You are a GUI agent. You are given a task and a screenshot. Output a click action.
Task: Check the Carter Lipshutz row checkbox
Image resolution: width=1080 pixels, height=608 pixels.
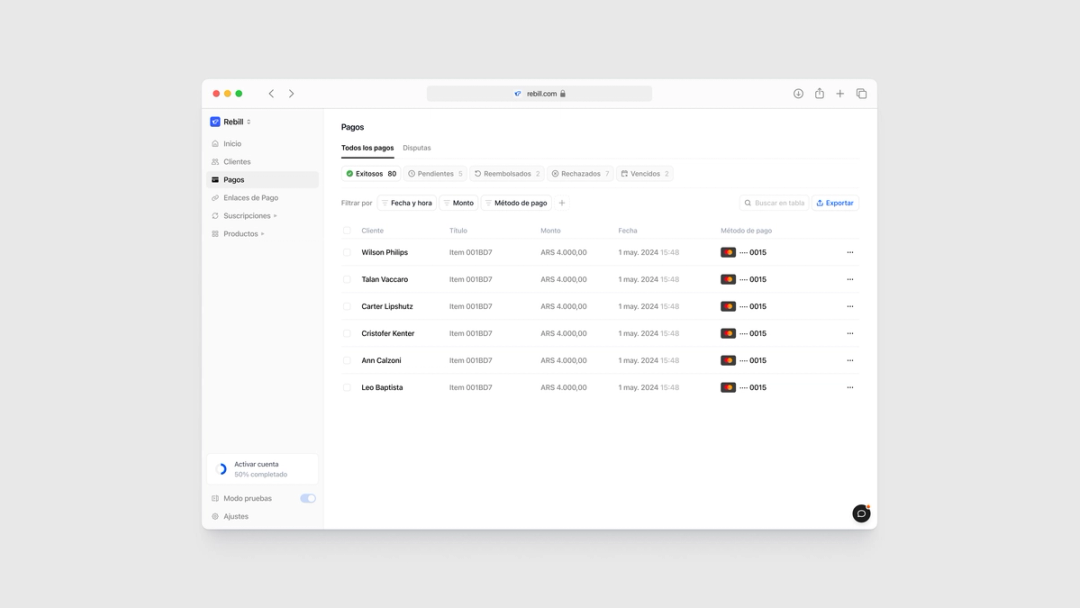347,306
